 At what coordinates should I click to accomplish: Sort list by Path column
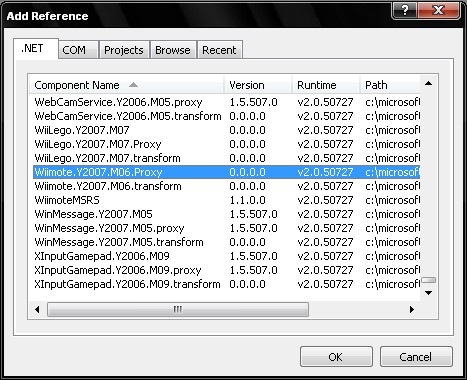[390, 85]
